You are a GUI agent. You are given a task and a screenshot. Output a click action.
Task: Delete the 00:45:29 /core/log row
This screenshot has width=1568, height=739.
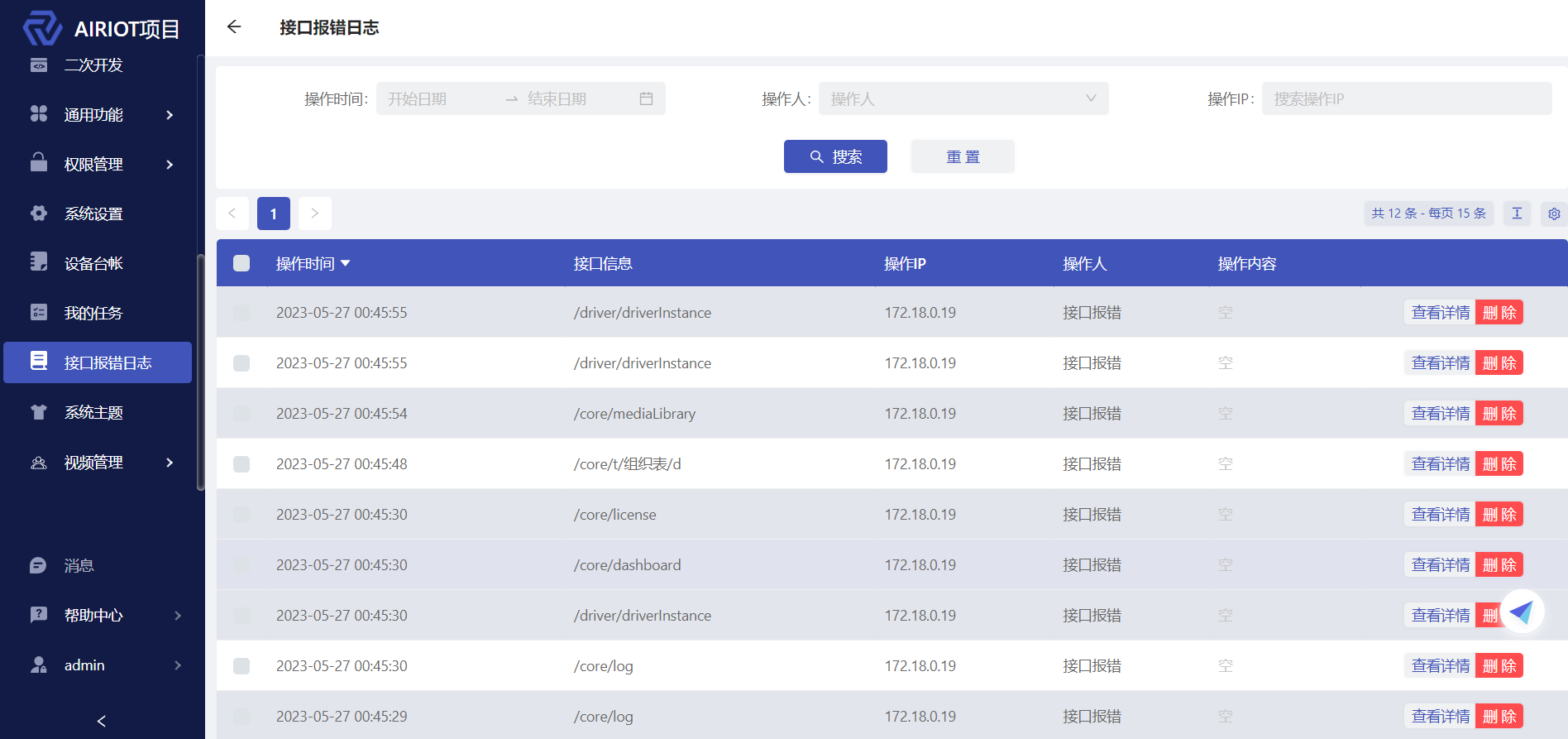(1499, 717)
